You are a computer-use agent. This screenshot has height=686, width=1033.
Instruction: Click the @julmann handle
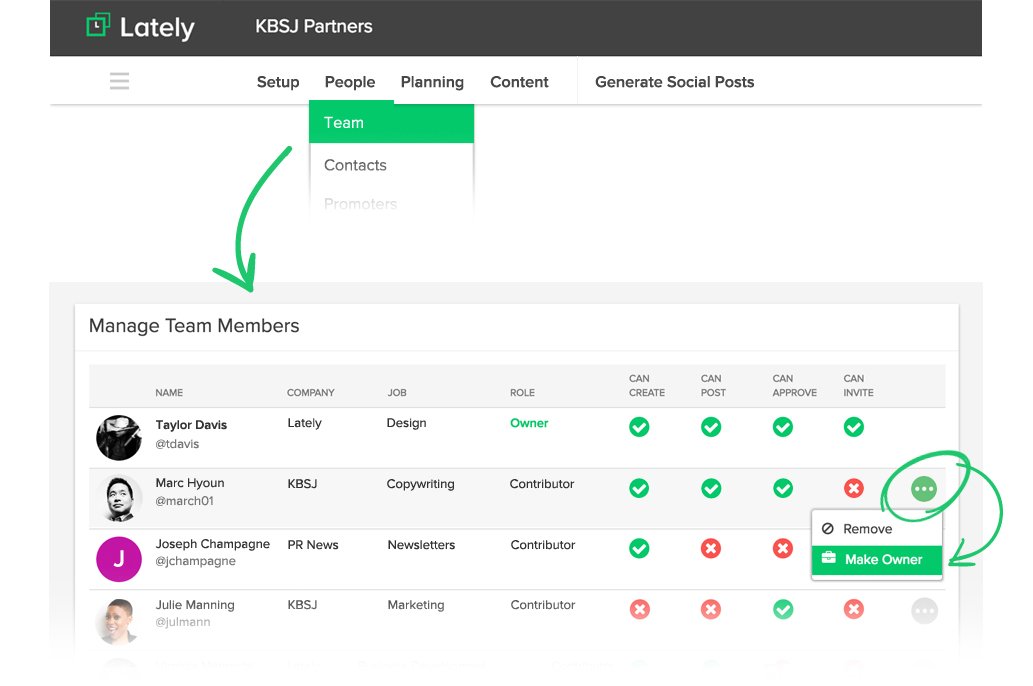183,622
